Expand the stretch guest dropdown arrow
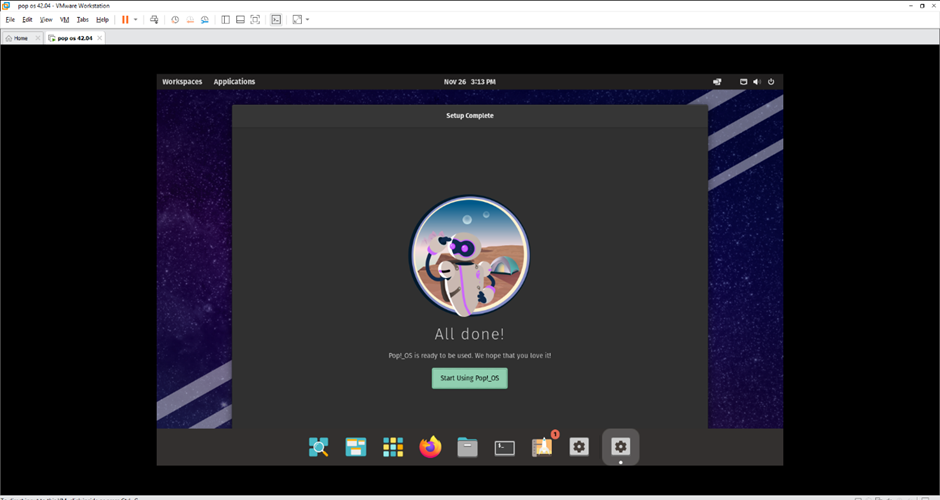Image resolution: width=940 pixels, height=500 pixels. [308, 20]
